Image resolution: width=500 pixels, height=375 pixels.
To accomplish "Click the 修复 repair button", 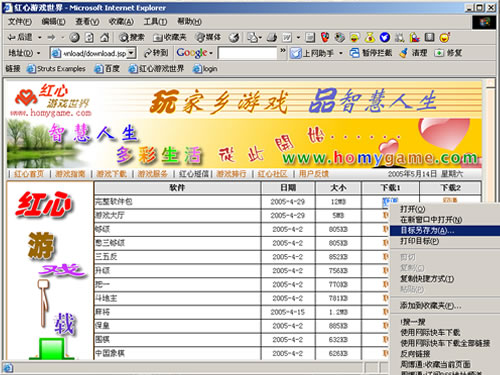I will click(448, 53).
